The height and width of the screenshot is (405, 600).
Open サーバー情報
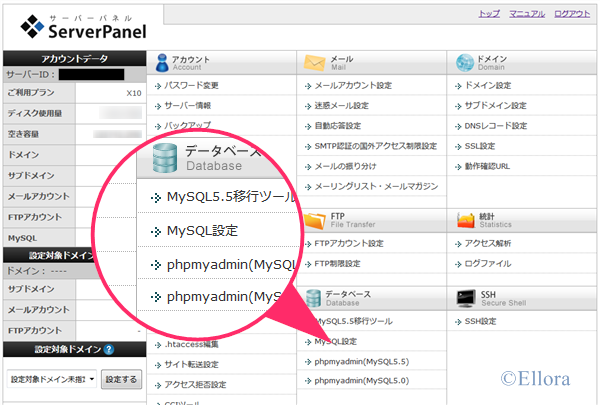[x=188, y=106]
